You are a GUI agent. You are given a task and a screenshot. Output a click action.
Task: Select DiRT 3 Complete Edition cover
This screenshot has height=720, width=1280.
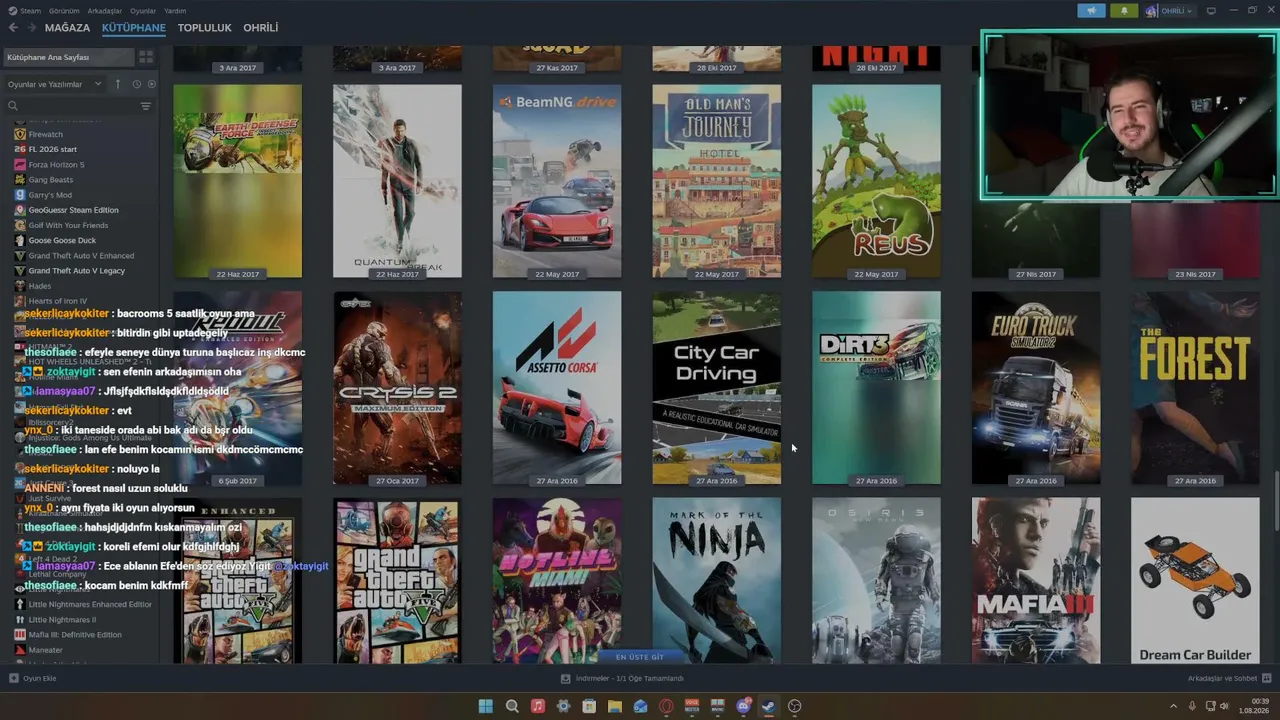(x=876, y=388)
